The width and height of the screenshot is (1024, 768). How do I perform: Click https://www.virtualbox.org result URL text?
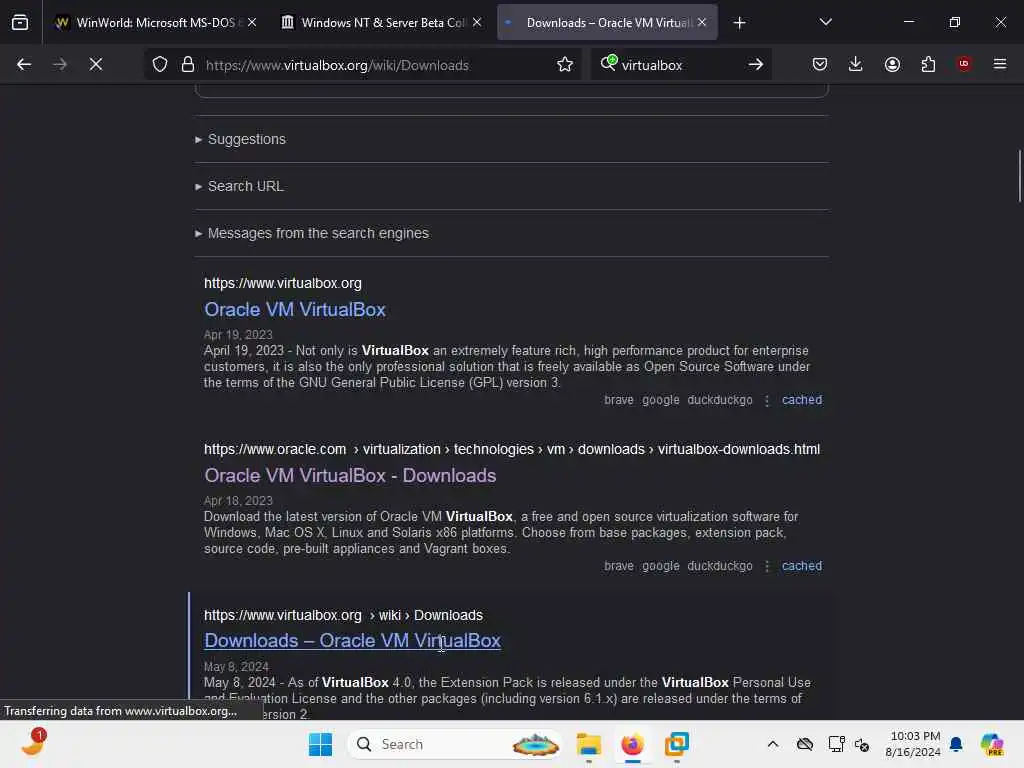click(282, 283)
